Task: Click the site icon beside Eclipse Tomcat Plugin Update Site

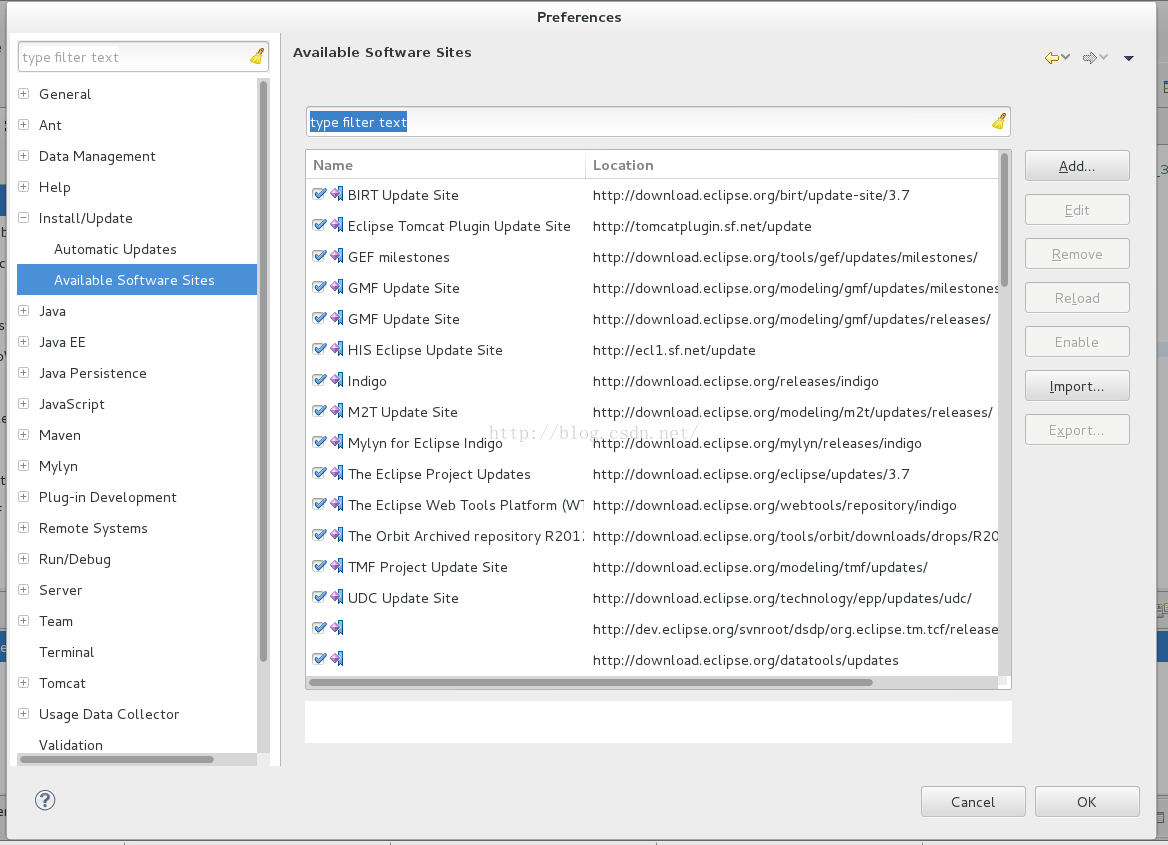Action: 337,225
